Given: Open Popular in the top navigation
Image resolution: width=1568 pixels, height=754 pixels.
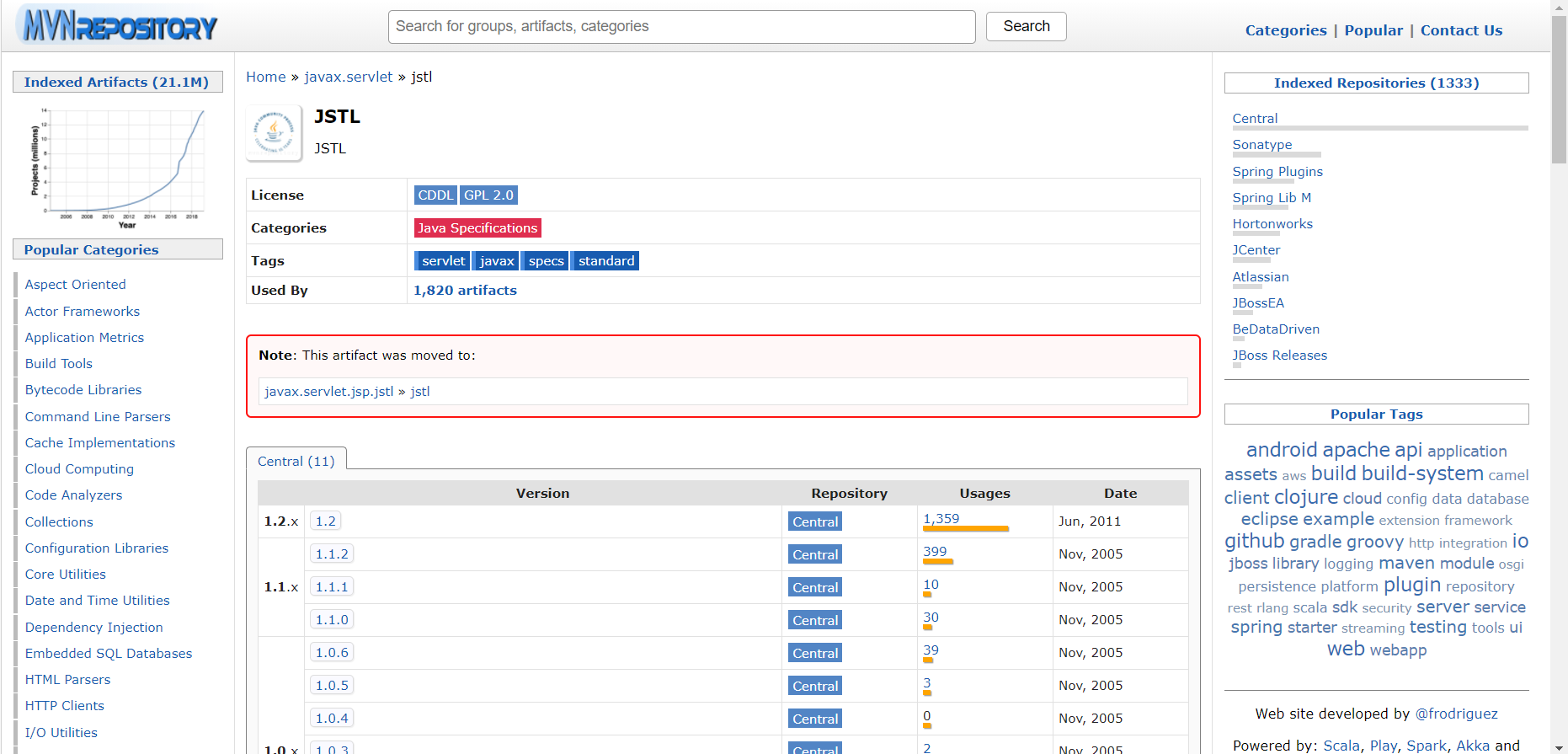Looking at the screenshot, I should (1373, 30).
